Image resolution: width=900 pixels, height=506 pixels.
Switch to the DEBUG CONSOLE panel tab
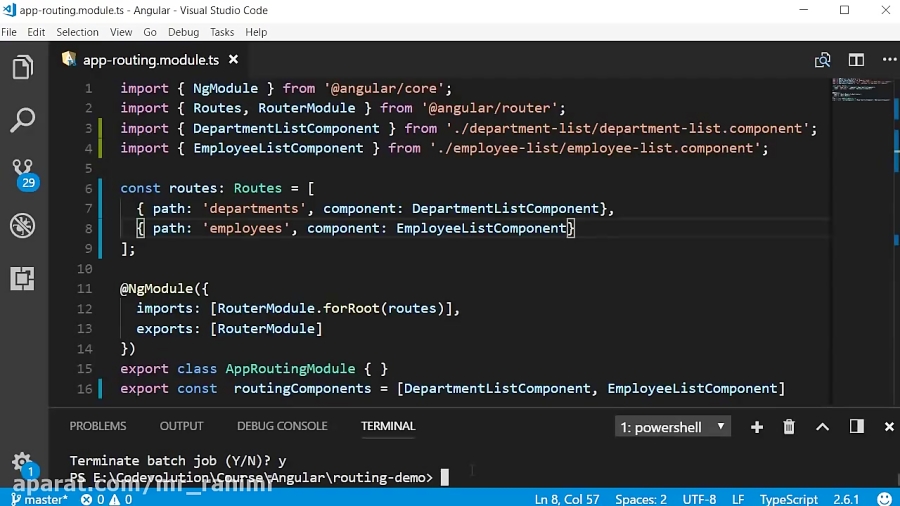pyautogui.click(x=282, y=426)
